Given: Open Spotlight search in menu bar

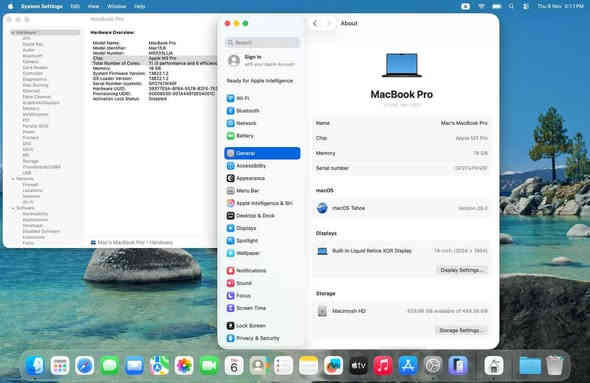Looking at the screenshot, I should coord(511,6).
